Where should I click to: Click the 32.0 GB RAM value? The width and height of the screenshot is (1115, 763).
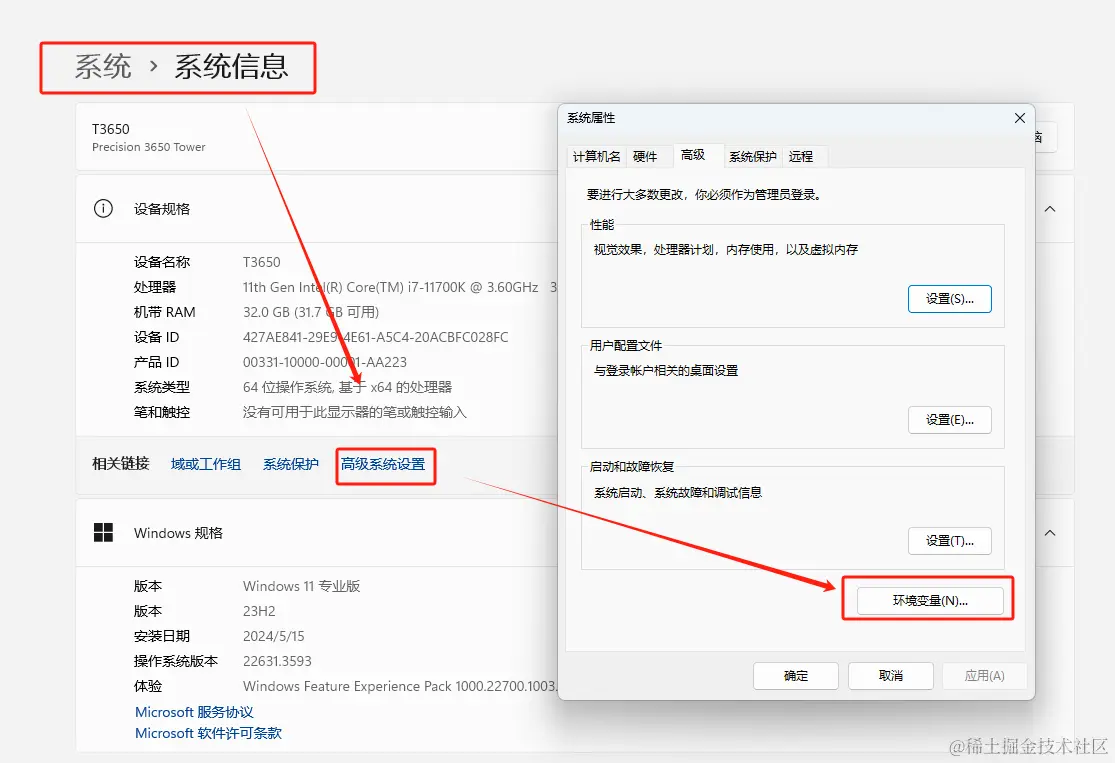pos(311,312)
